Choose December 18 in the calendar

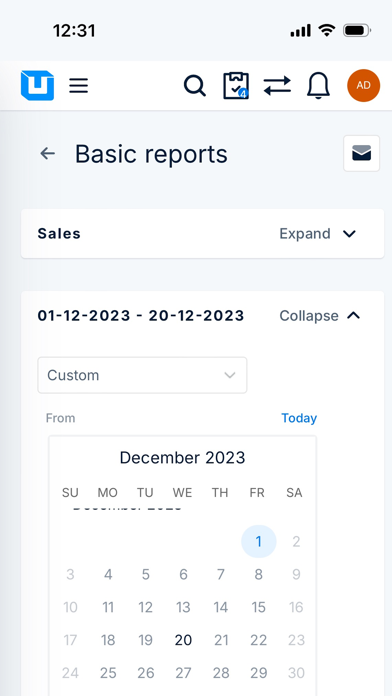108,640
